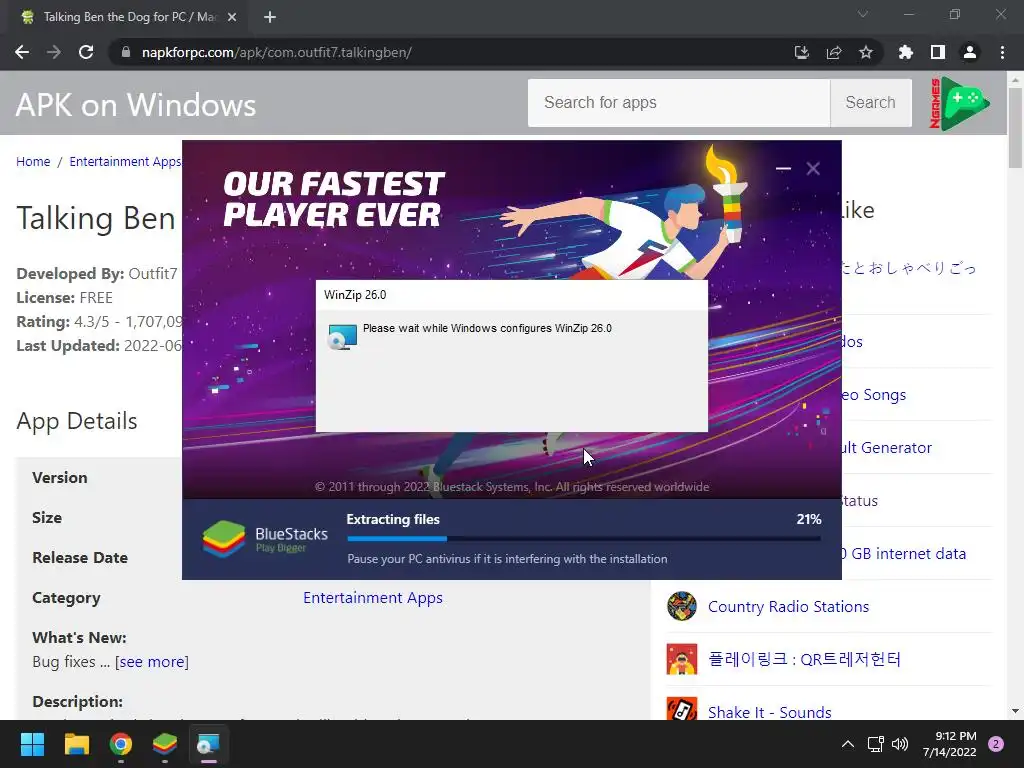This screenshot has width=1024, height=768.
Task: Minimize the BlueStacks installer window
Action: pos(783,168)
